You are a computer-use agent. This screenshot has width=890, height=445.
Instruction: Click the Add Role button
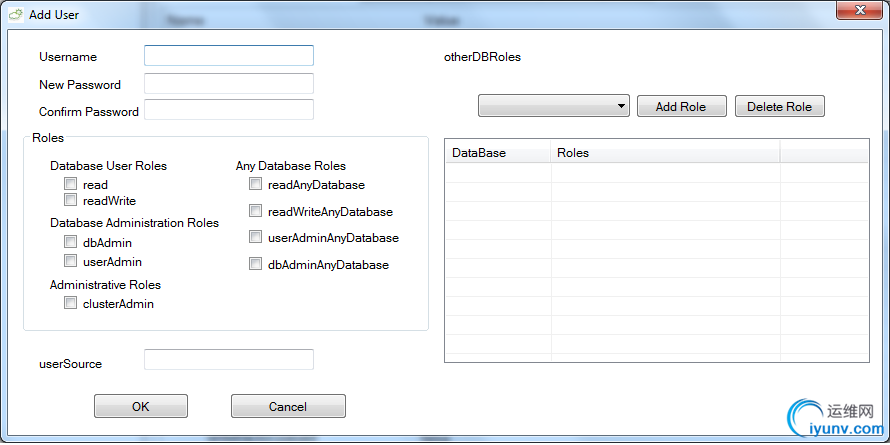[681, 106]
